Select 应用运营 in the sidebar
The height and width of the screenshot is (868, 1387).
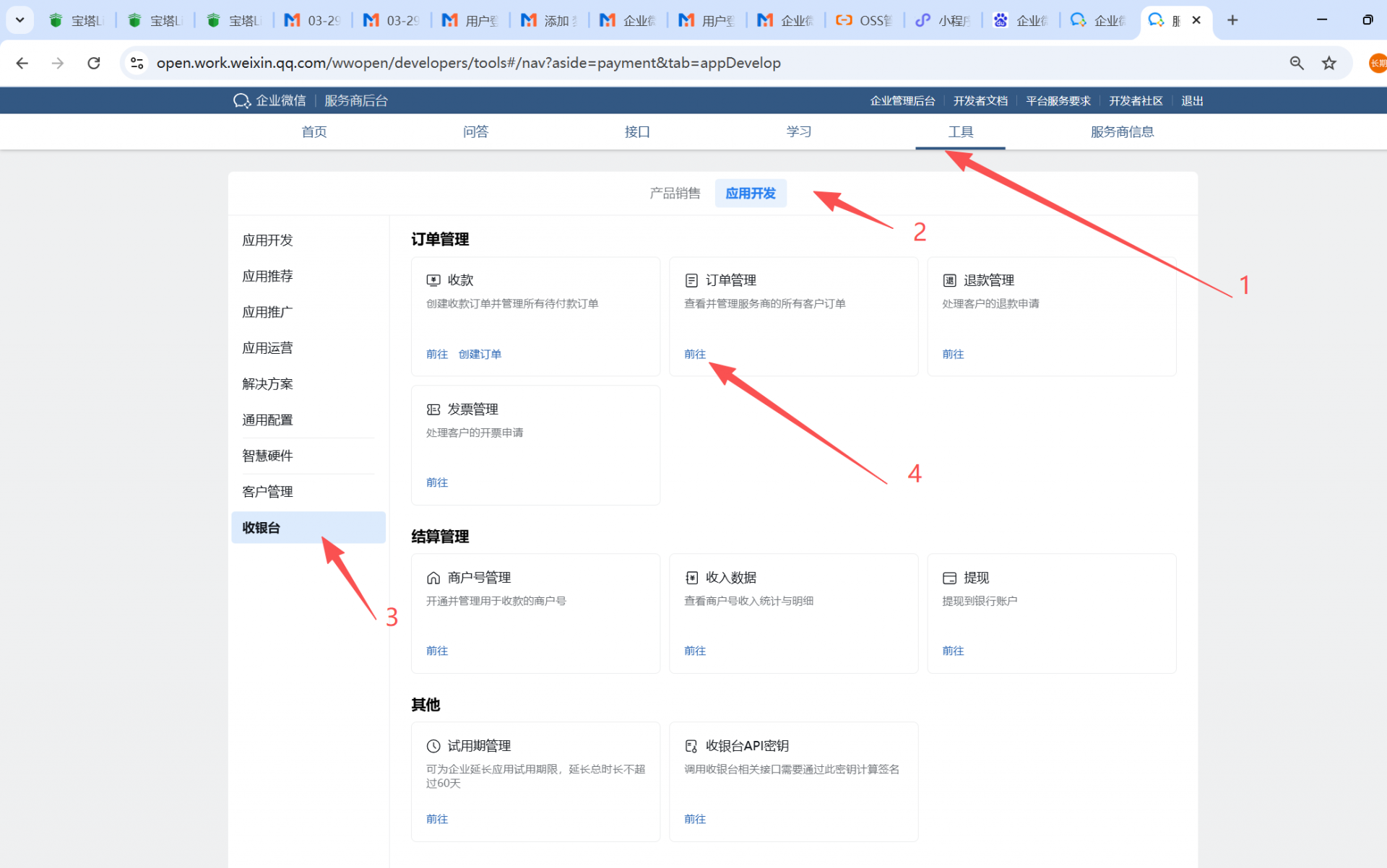pyautogui.click(x=267, y=348)
